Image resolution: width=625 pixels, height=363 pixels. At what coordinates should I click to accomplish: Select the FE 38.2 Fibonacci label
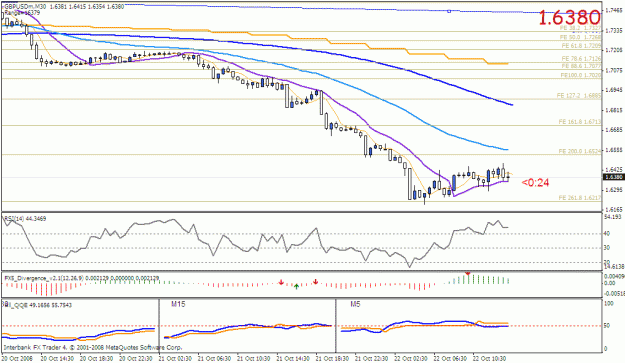tap(581, 28)
